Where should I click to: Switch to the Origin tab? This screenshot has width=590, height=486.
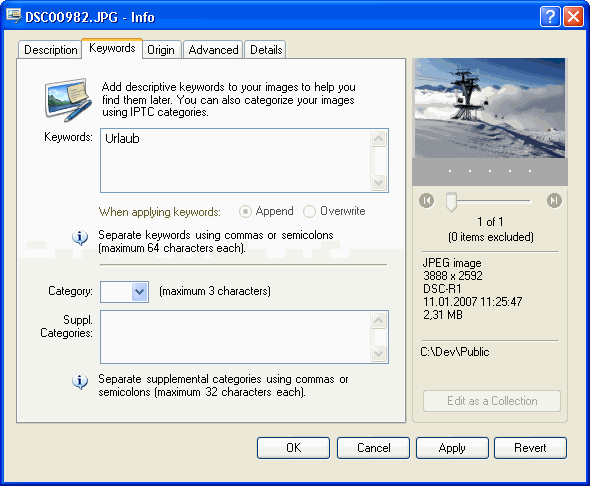pyautogui.click(x=161, y=50)
